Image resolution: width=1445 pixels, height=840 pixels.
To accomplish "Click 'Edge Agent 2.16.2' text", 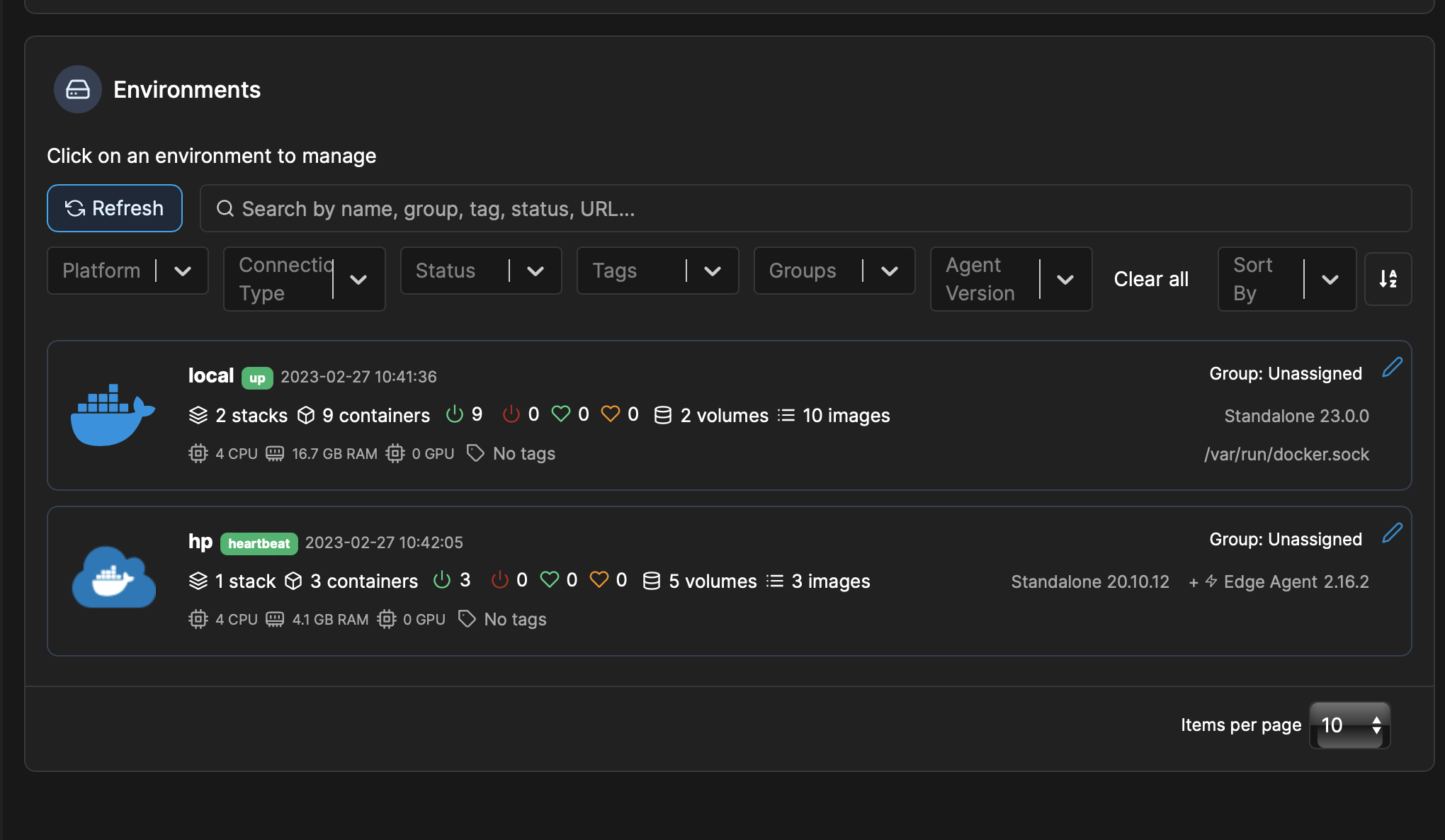I will click(1296, 581).
